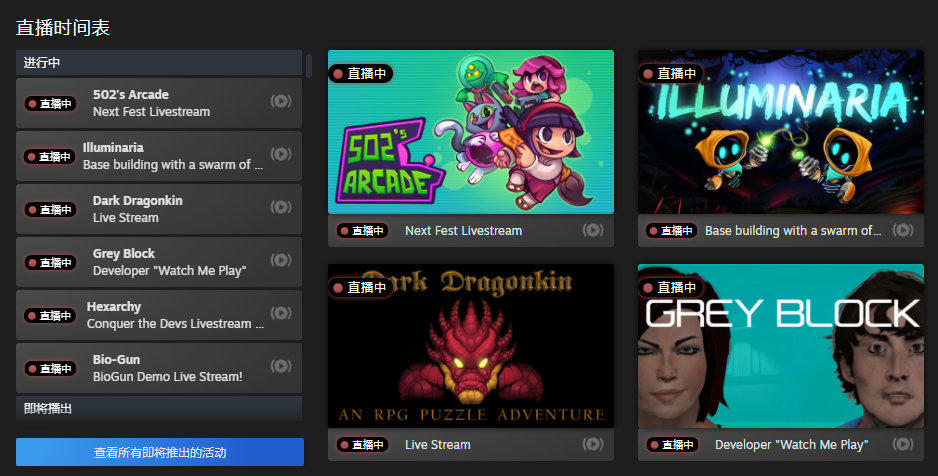Click broadcast icon in Illuminaria list row
The height and width of the screenshot is (476, 938).
pos(281,154)
